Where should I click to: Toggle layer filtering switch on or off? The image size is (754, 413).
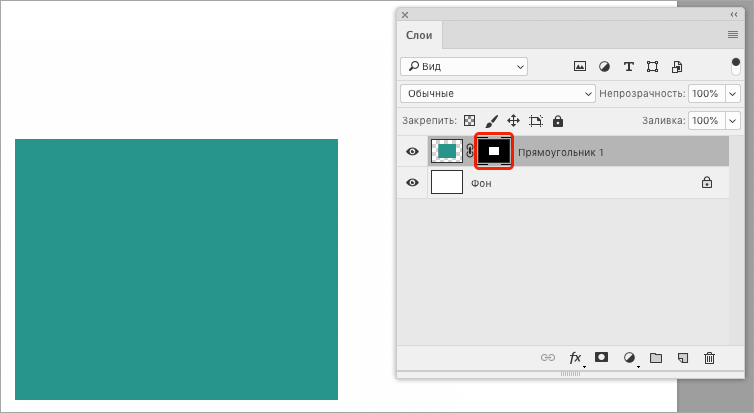[x=736, y=66]
